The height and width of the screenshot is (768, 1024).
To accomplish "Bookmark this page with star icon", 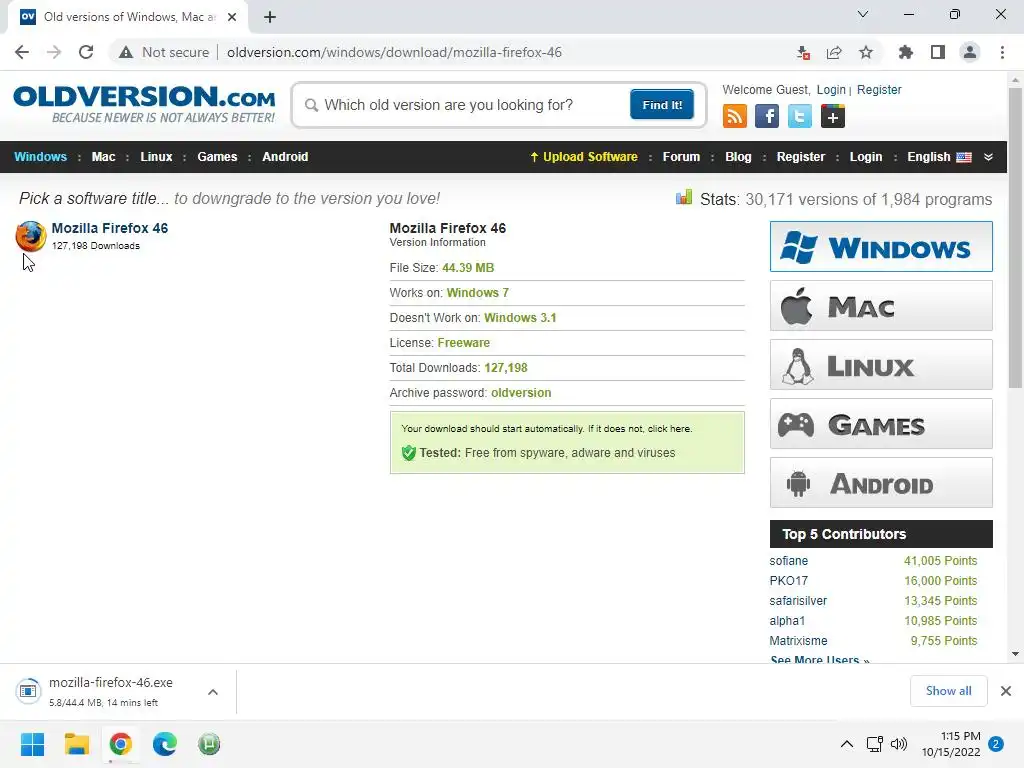I will pyautogui.click(x=866, y=52).
